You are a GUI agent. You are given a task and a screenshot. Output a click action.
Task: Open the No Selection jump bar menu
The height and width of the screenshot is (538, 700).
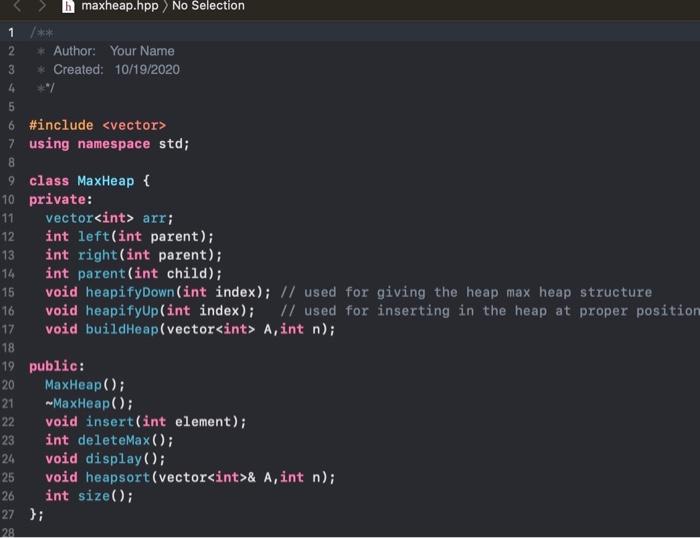tap(208, 6)
